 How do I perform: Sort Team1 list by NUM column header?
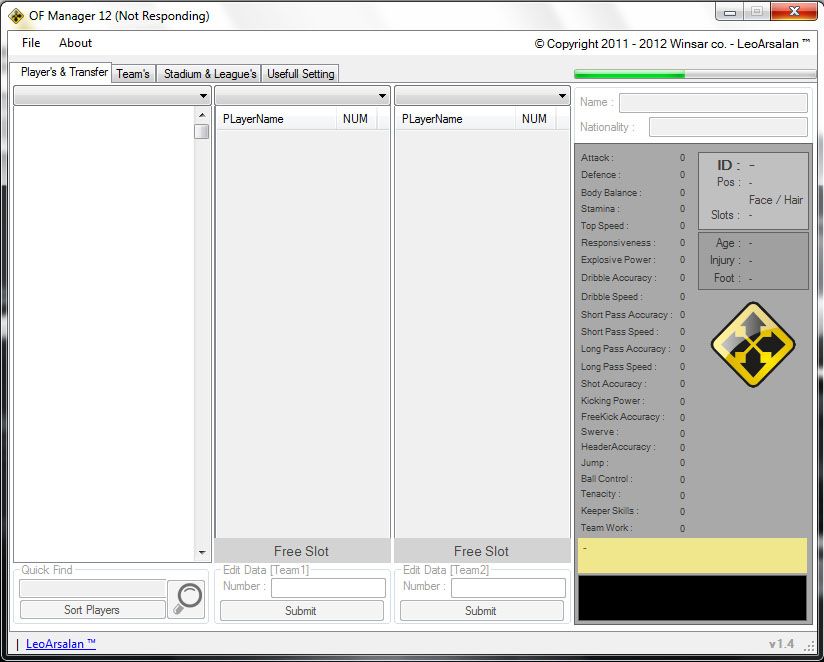coord(355,119)
